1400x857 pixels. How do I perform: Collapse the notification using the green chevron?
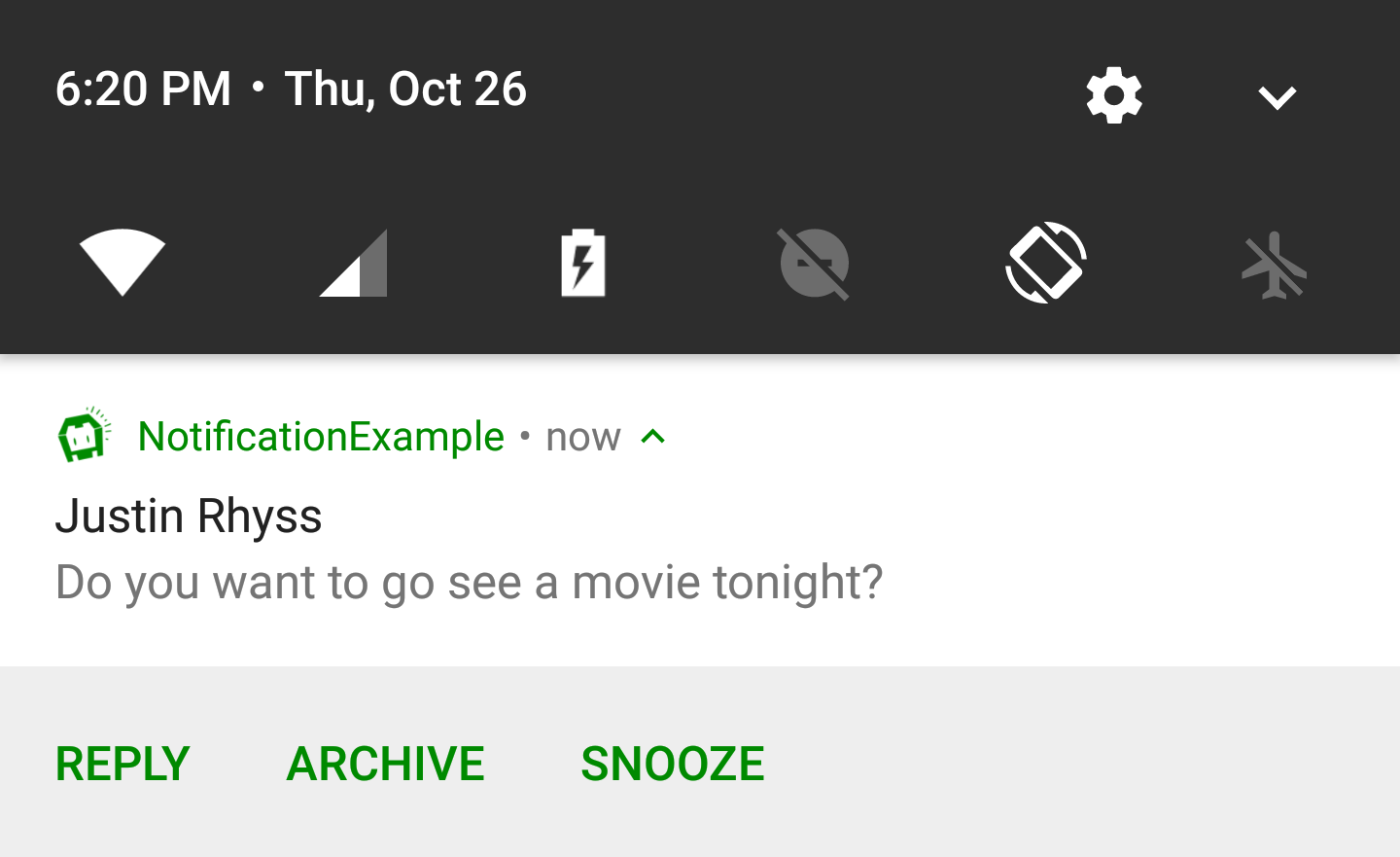pos(653,437)
